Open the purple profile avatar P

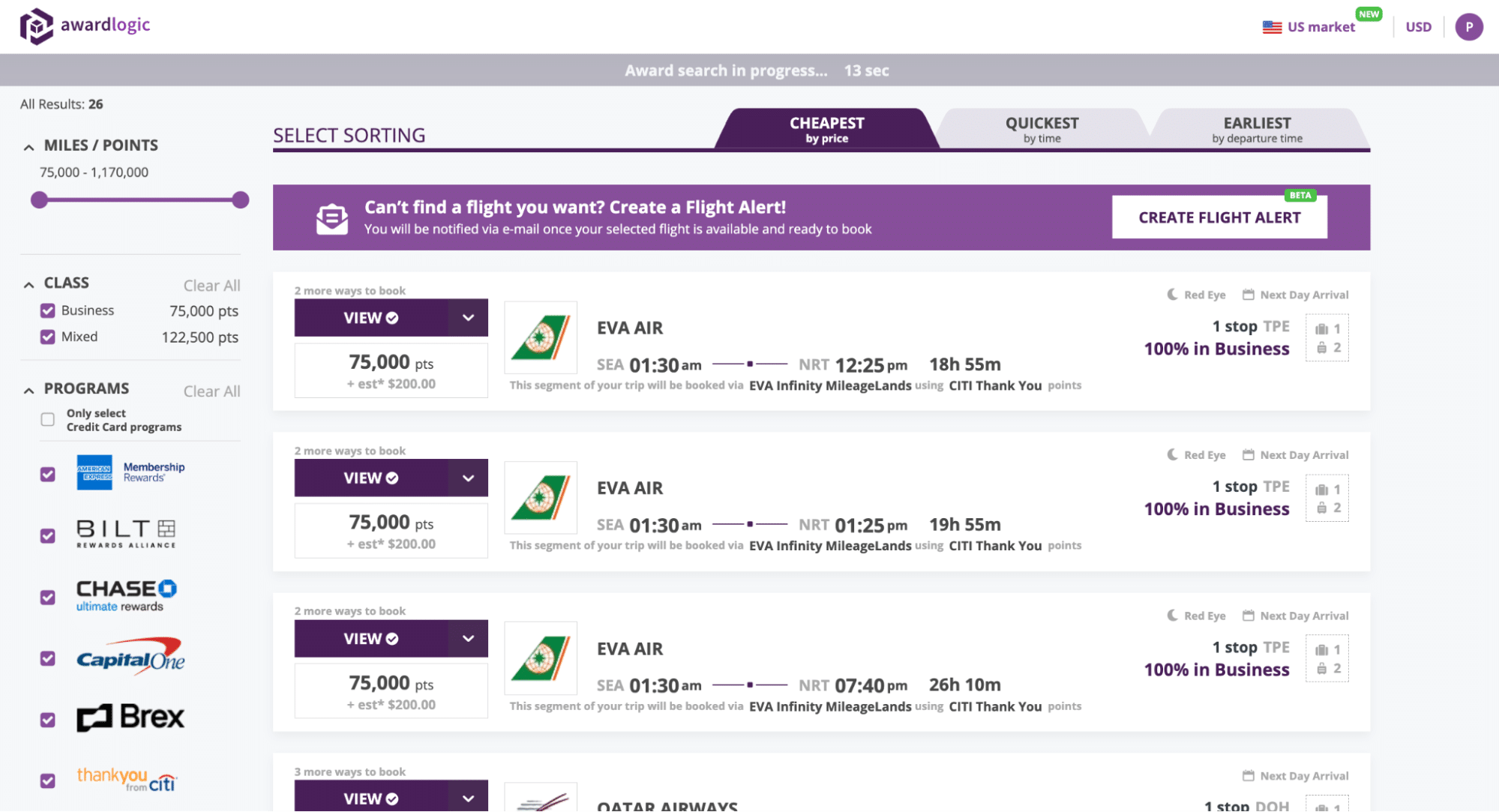click(x=1468, y=27)
